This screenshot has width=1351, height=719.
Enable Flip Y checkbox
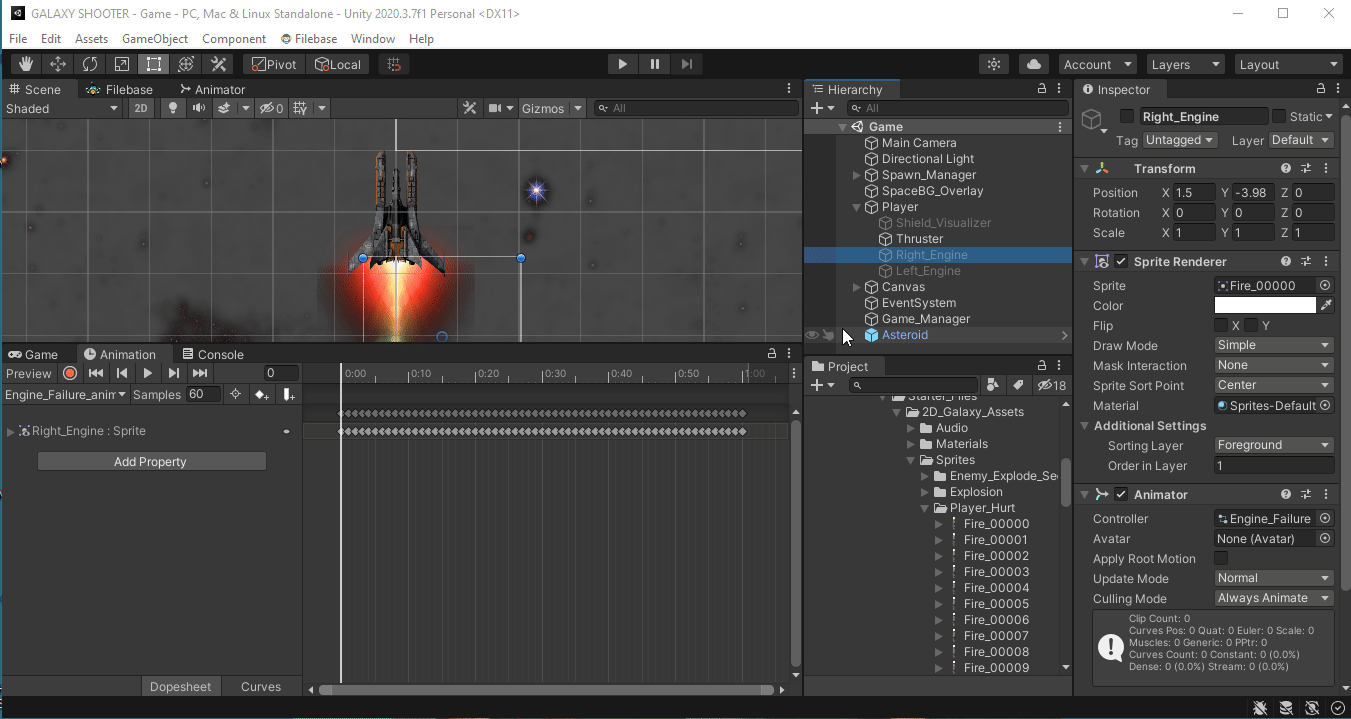click(x=1251, y=326)
